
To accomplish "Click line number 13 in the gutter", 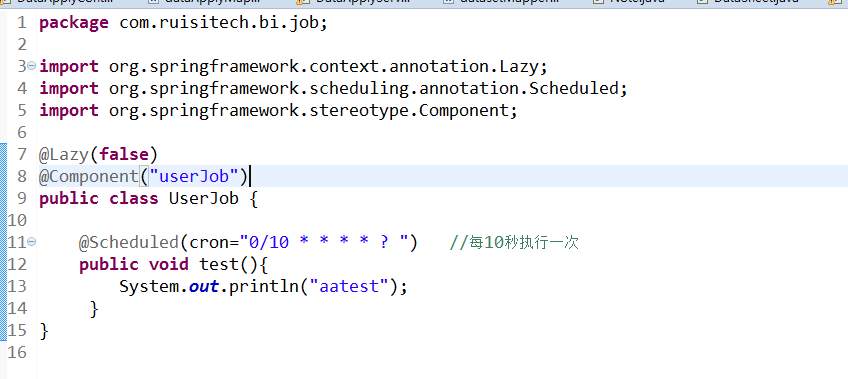I will coord(17,287).
